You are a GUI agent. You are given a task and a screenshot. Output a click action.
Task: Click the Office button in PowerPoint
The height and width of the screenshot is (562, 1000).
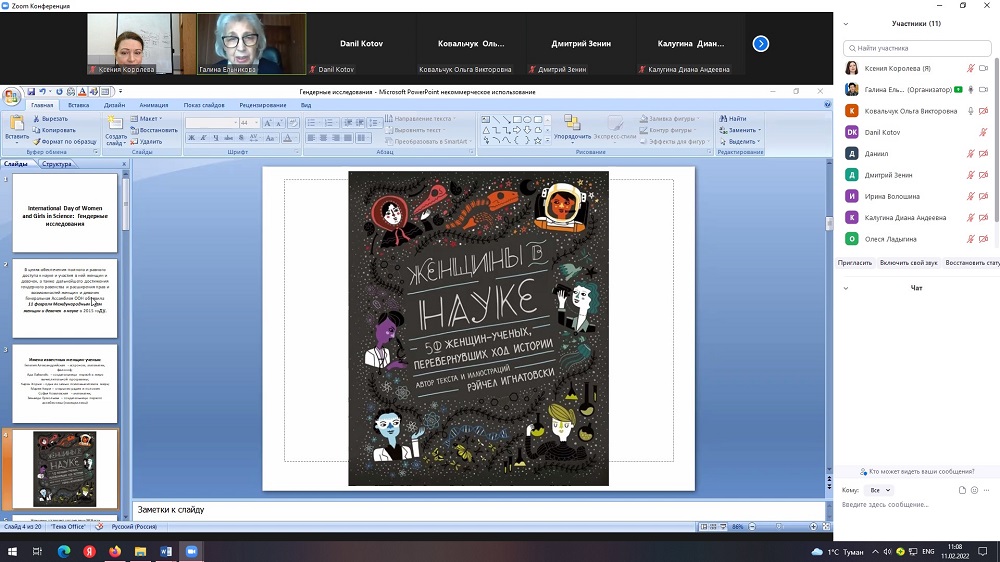tap(11, 97)
